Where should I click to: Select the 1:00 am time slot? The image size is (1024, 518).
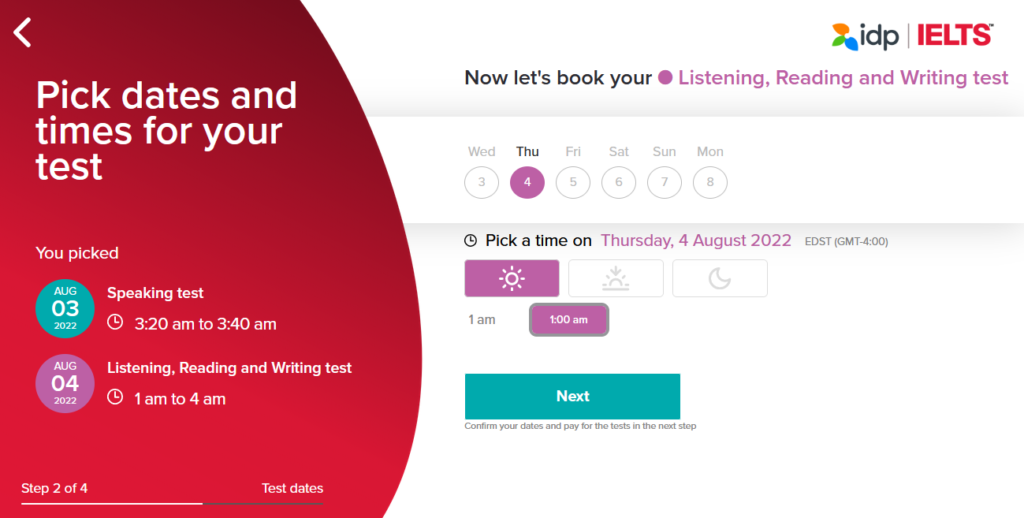[x=568, y=320]
